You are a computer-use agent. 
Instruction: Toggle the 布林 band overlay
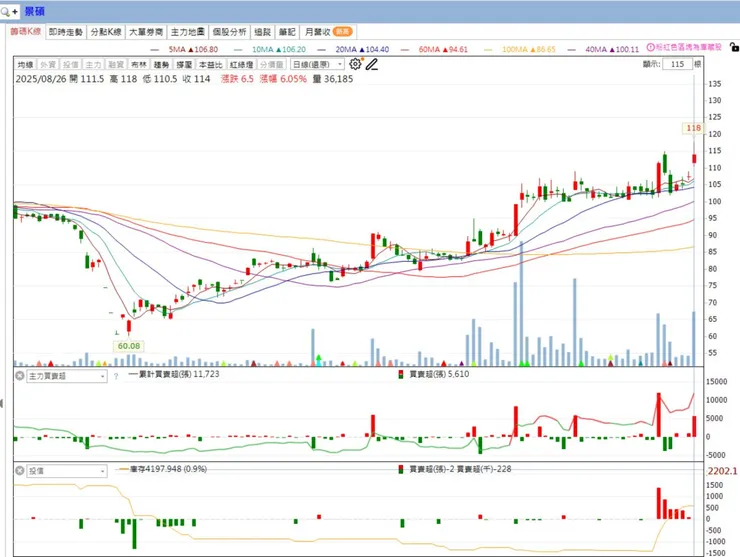click(139, 65)
